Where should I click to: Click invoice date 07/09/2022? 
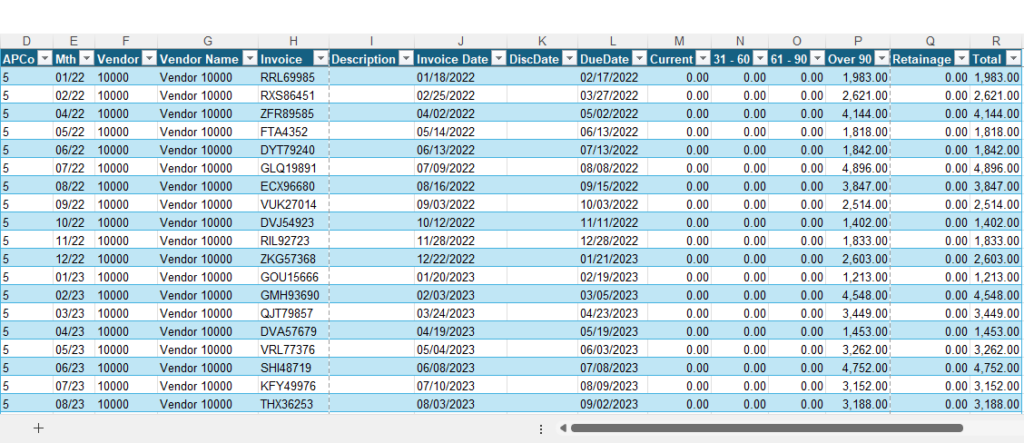click(460, 168)
